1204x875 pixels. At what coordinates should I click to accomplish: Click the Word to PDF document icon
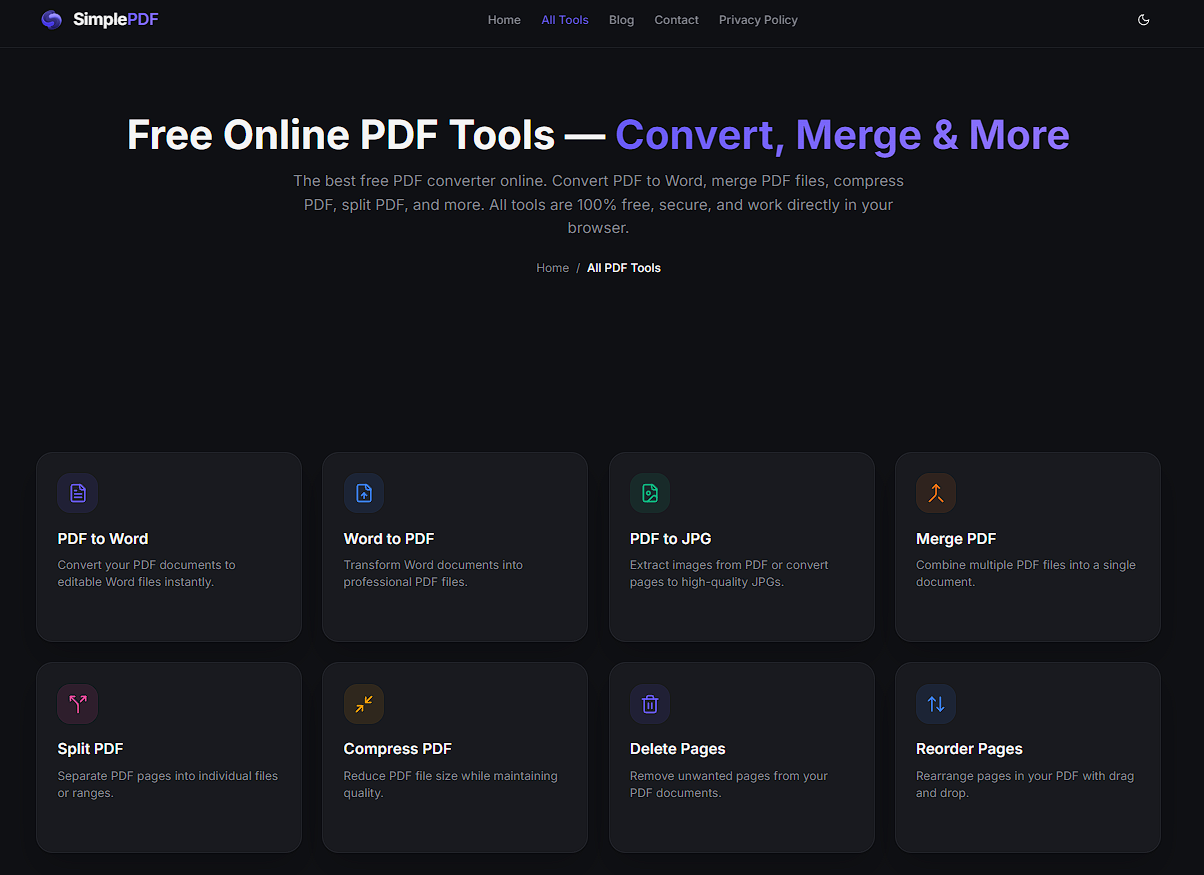click(363, 493)
